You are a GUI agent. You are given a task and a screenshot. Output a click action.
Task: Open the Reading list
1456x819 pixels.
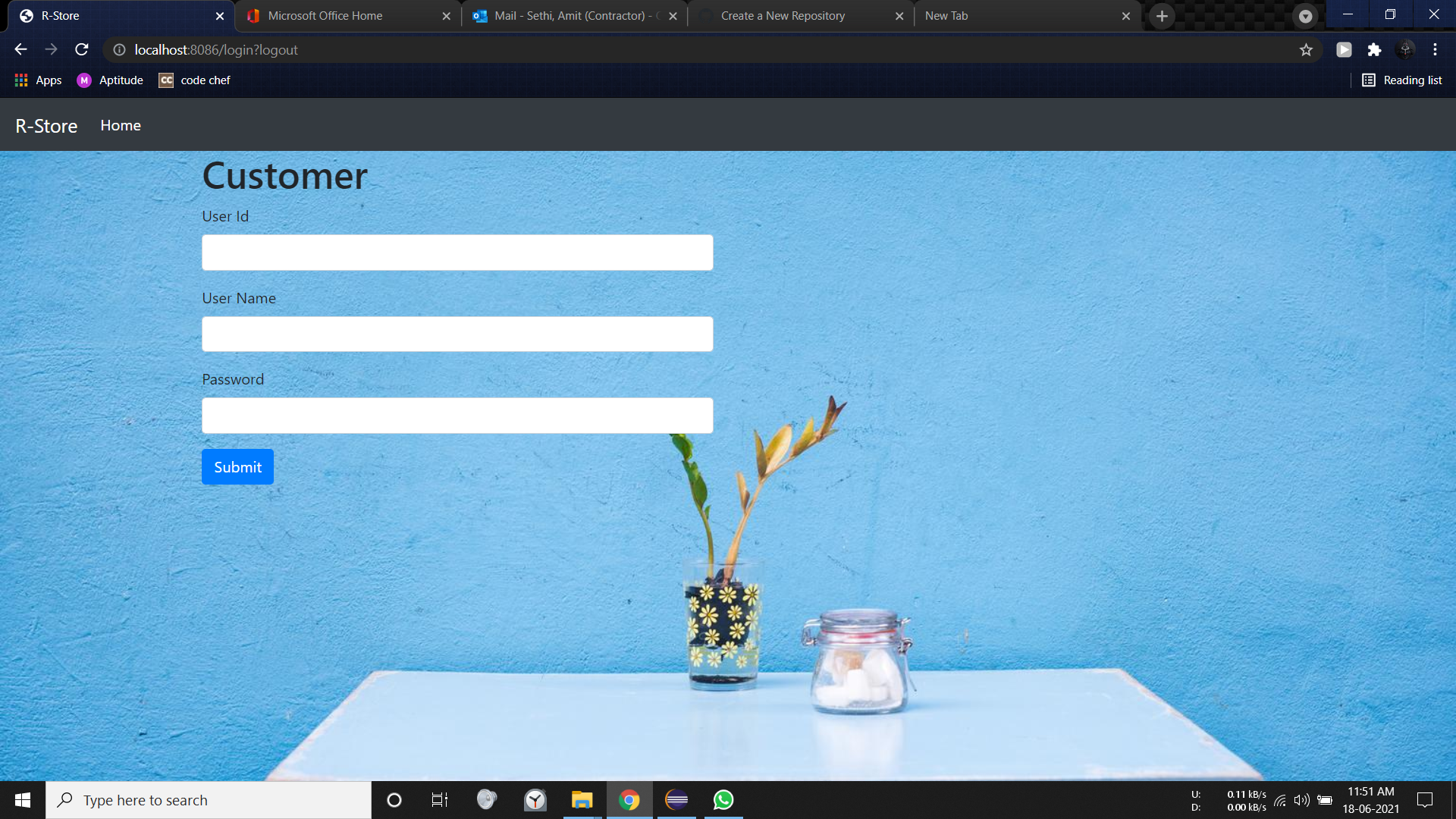1402,80
